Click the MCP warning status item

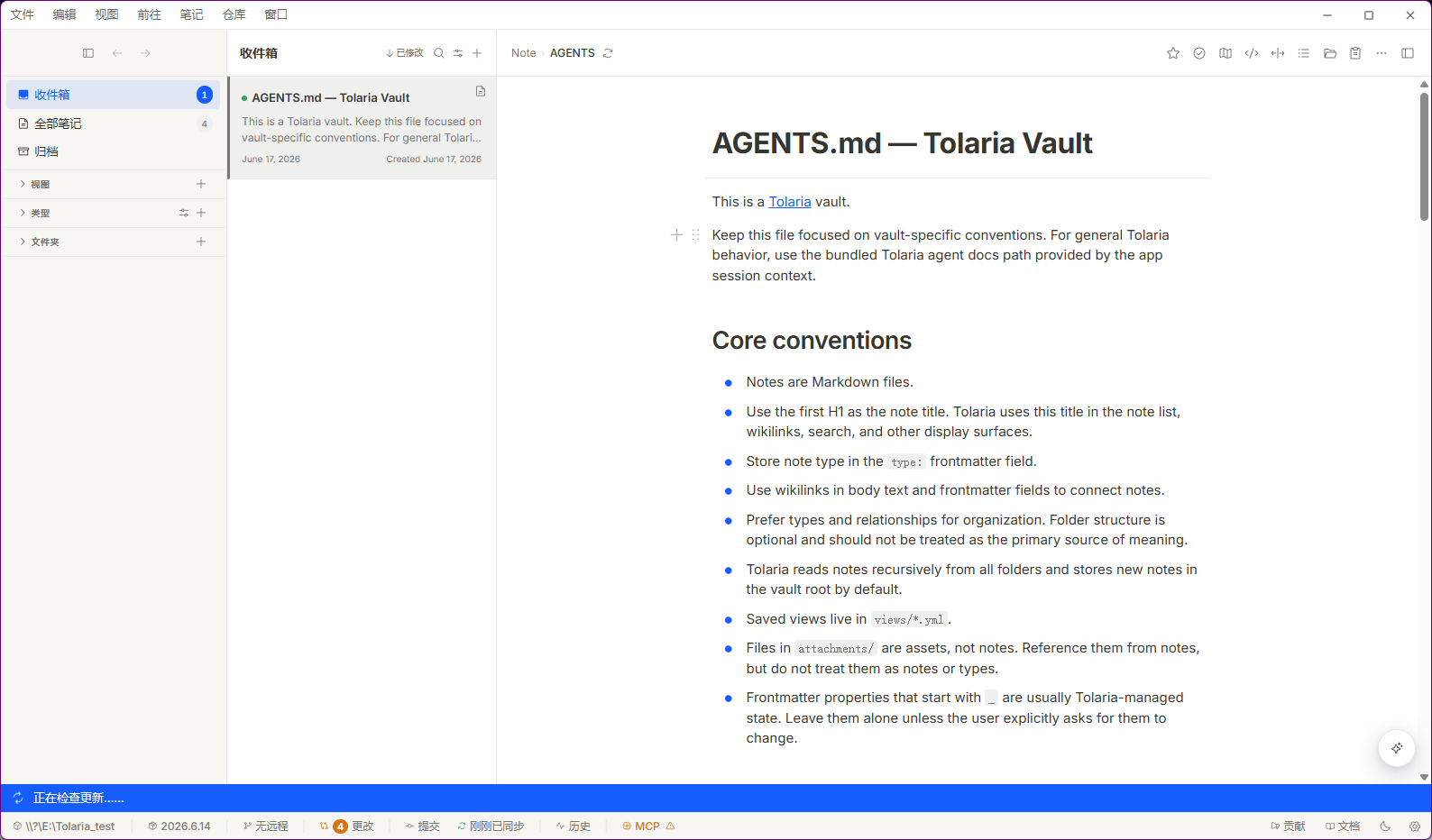click(x=648, y=826)
